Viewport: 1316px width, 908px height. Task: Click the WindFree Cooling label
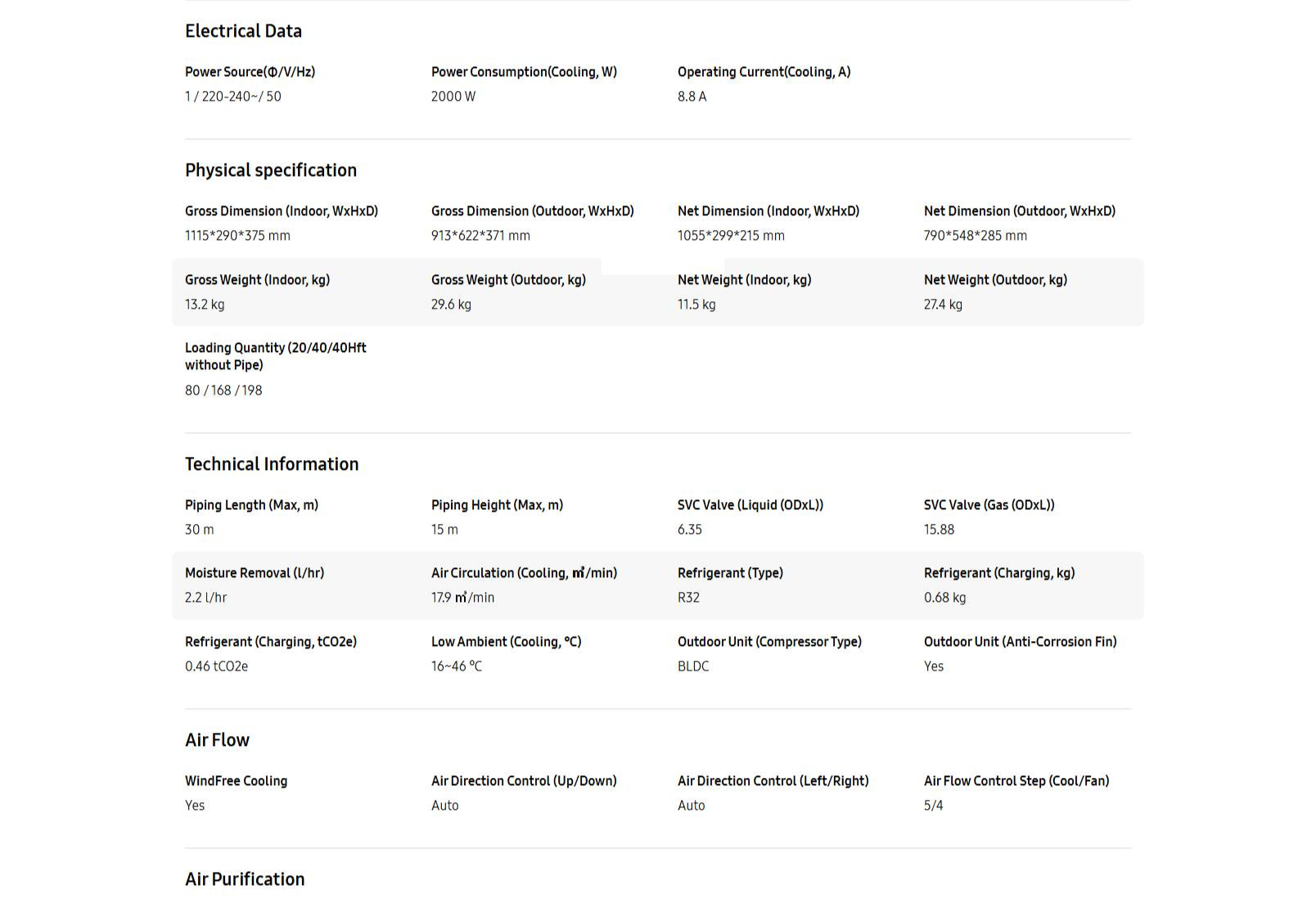(x=236, y=781)
